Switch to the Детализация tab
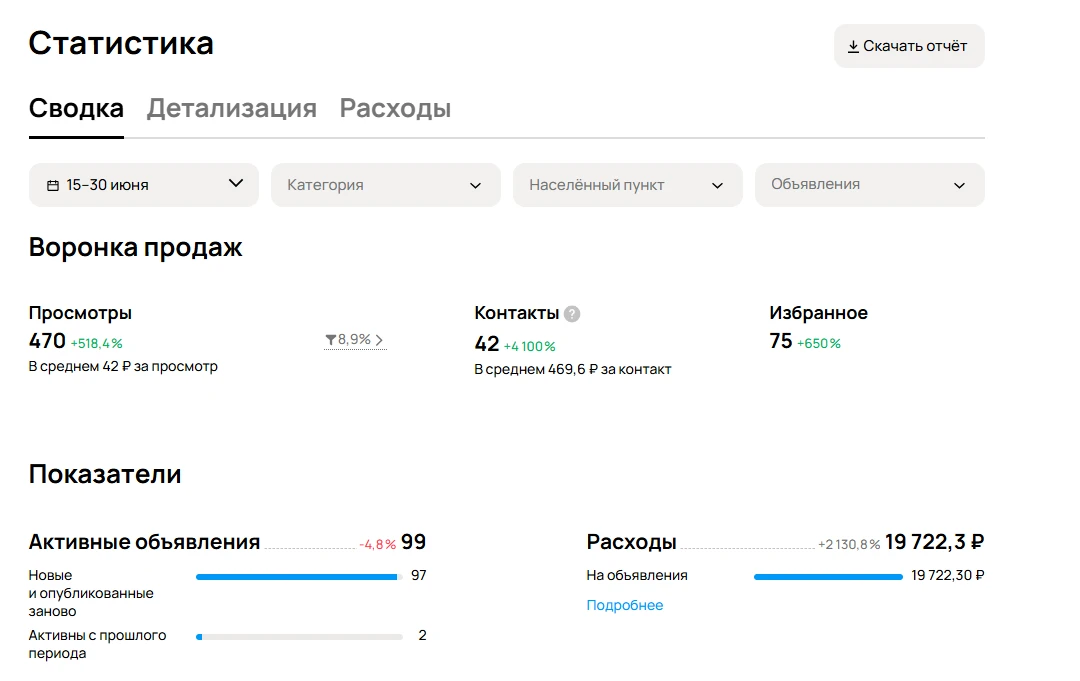The height and width of the screenshot is (681, 1080). coord(231,108)
